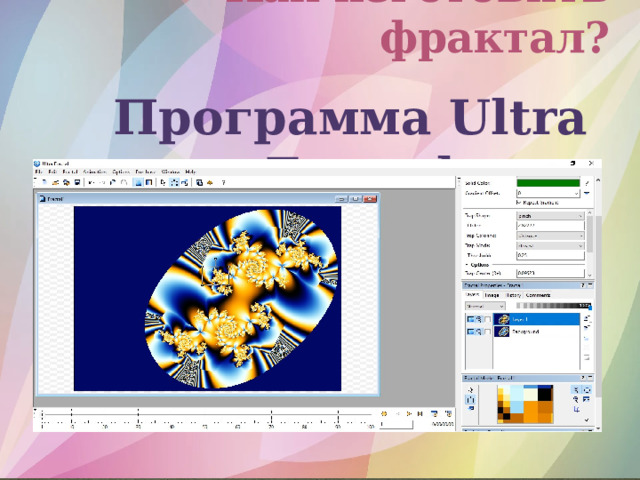Tick the Background layer row checkbox
The width and height of the screenshot is (640, 480).
tap(487, 331)
